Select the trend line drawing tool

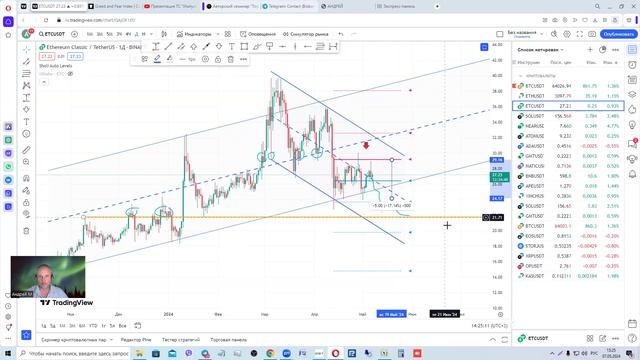coord(27,62)
